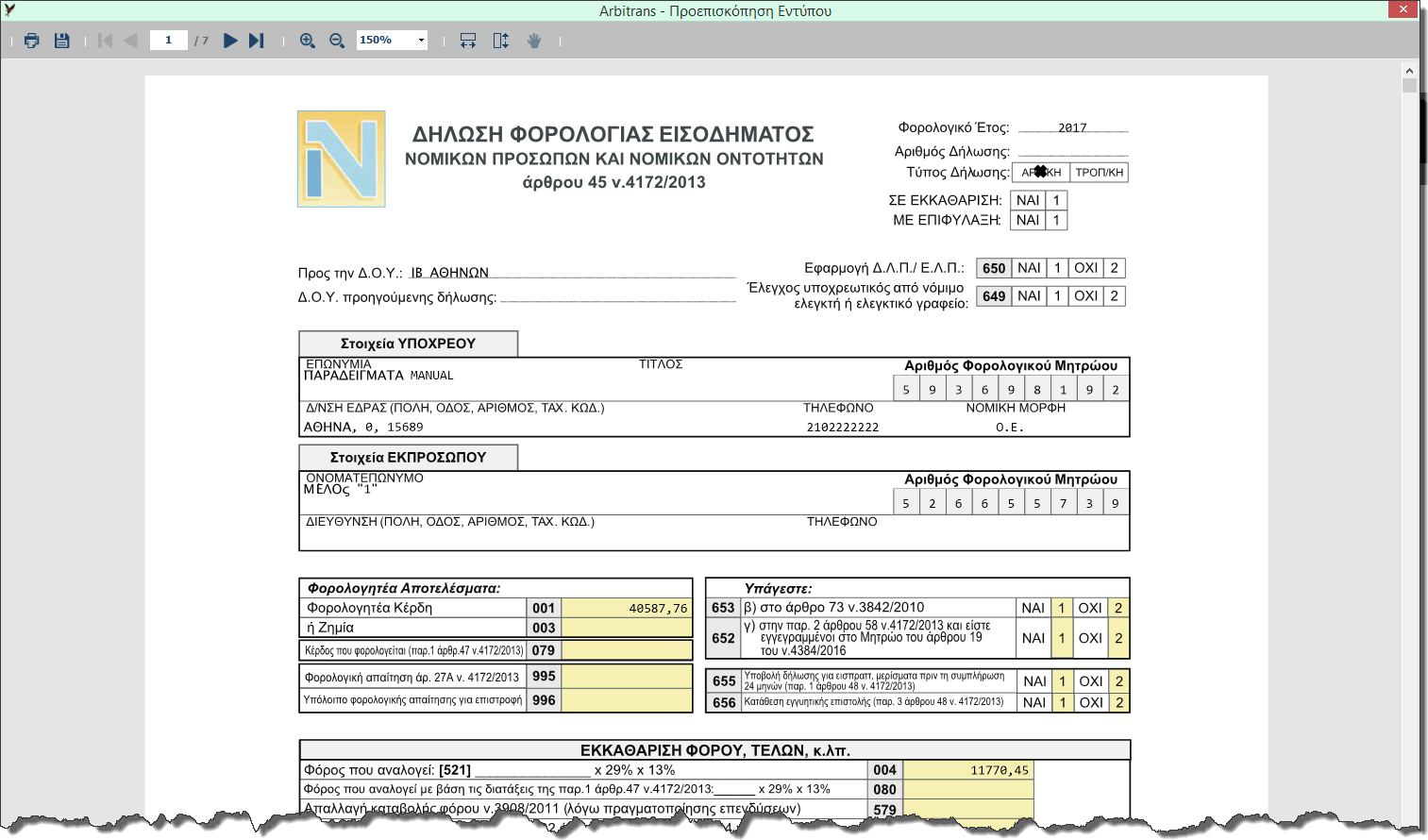This screenshot has height=840, width=1428.
Task: Close the print preview window
Action: (1403, 9)
